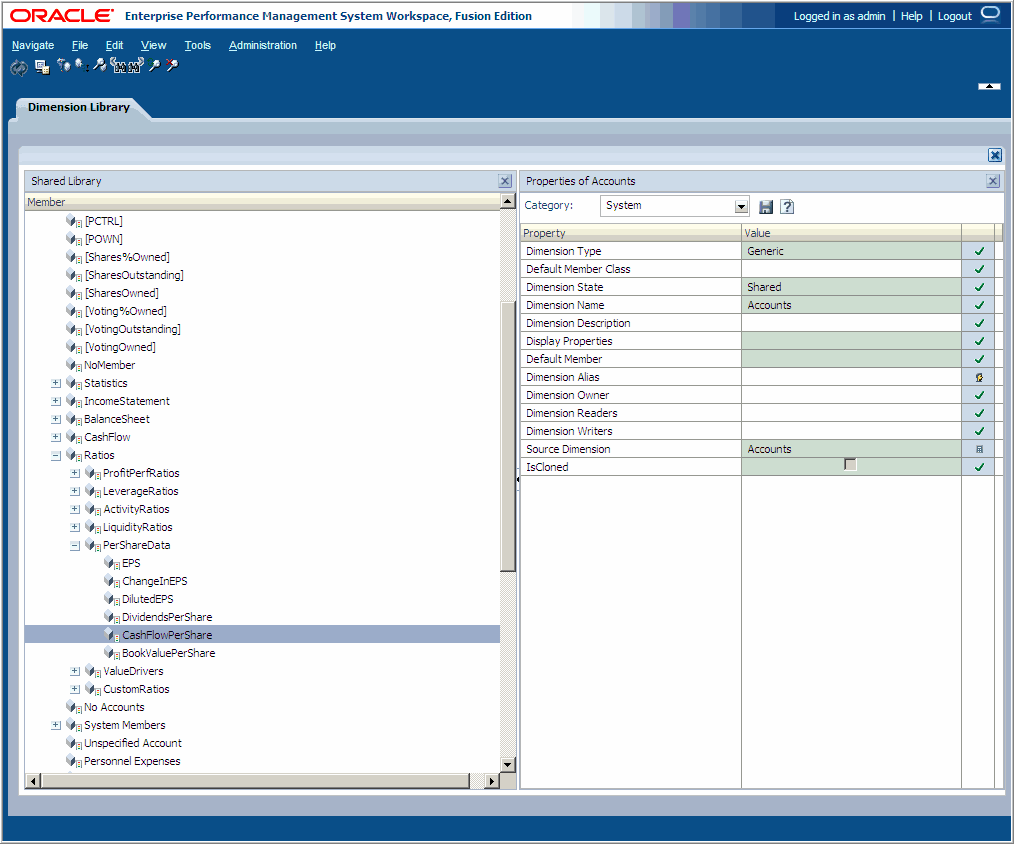The height and width of the screenshot is (844, 1014).
Task: Click the Filter Dimensions funnel icon
Action: coord(63,65)
